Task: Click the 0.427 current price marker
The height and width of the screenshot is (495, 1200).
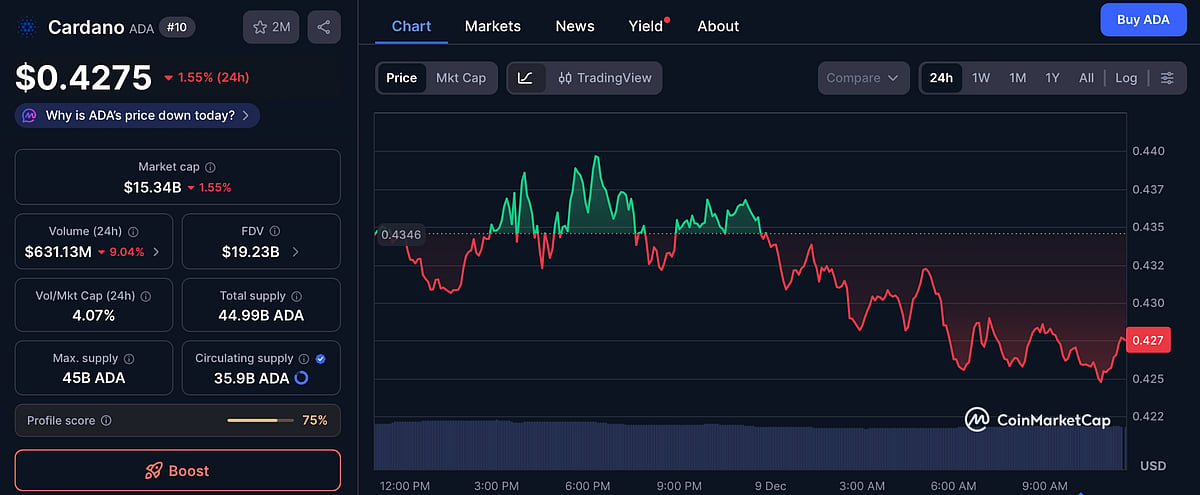Action: [1146, 340]
